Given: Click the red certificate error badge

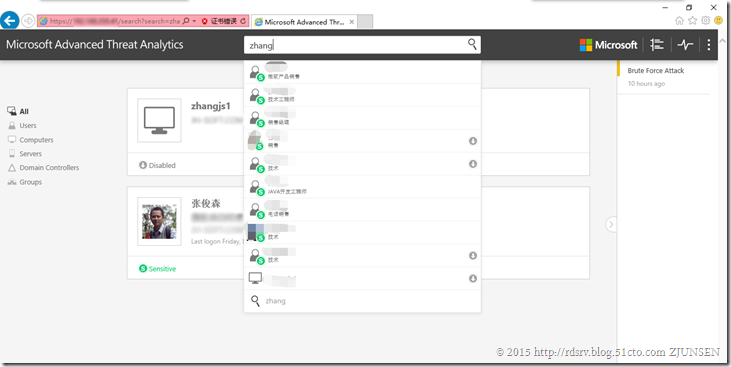Looking at the screenshot, I should pyautogui.click(x=219, y=21).
